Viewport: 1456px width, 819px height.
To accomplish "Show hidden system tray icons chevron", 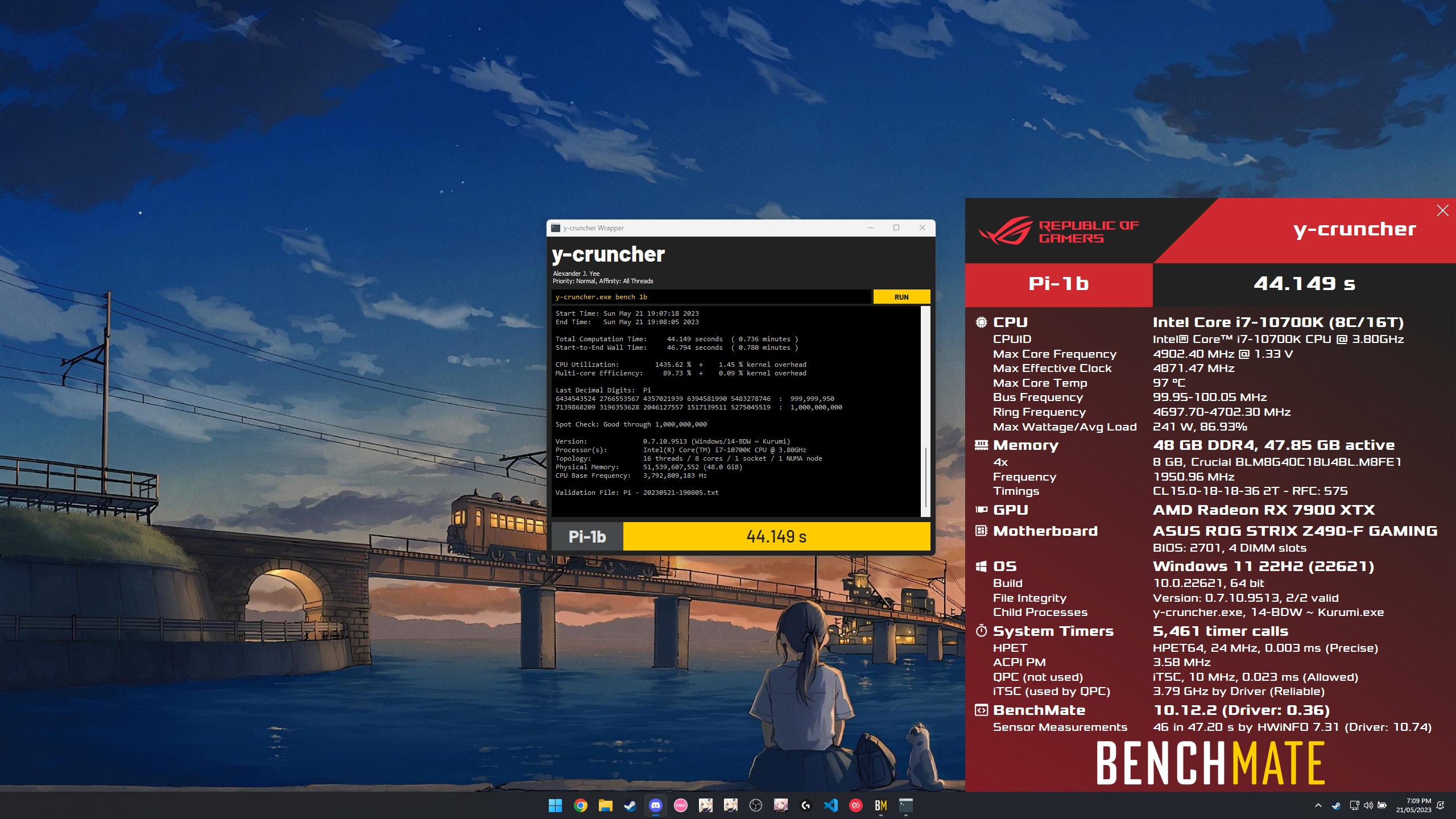I will (x=1318, y=805).
